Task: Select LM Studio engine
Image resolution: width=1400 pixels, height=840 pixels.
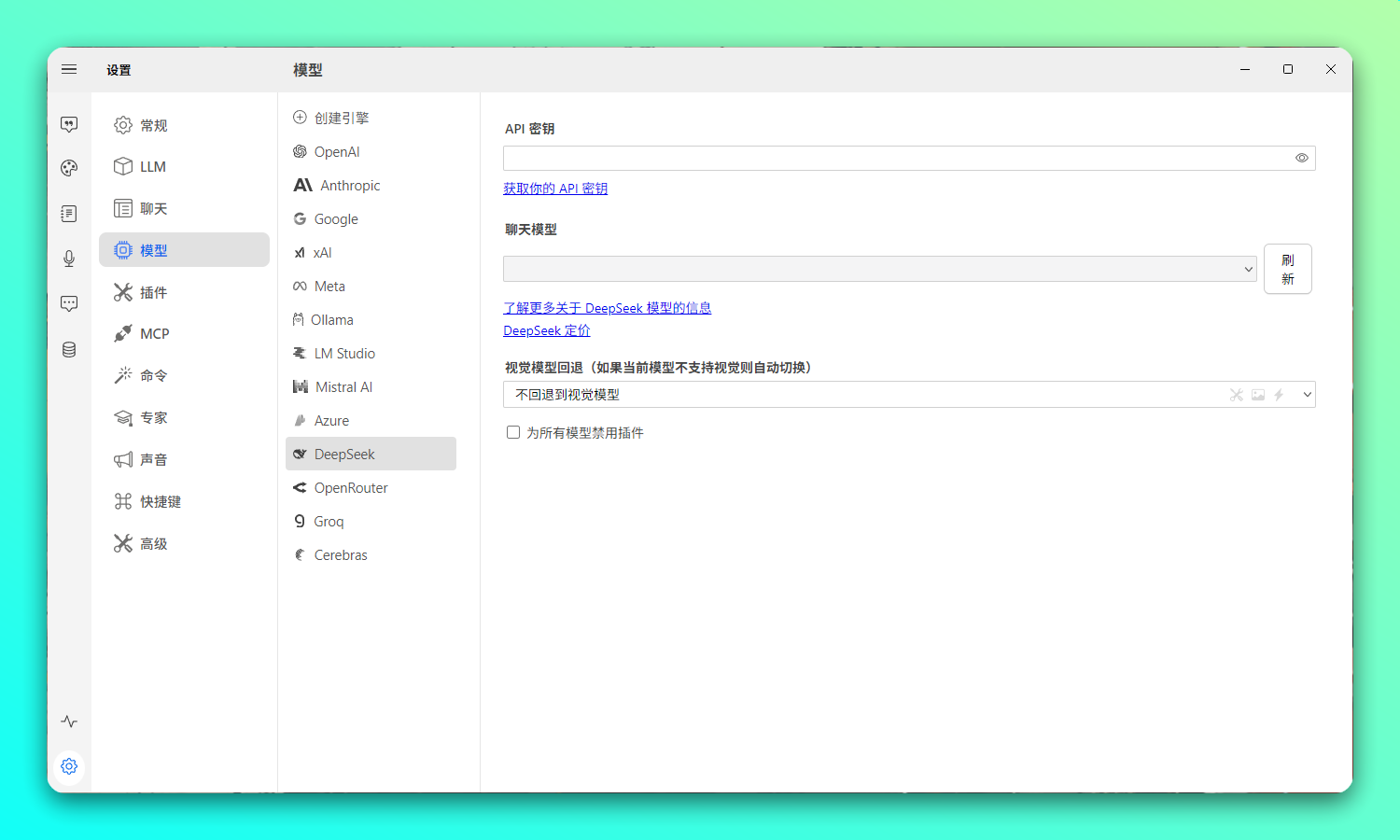Action: (x=371, y=353)
